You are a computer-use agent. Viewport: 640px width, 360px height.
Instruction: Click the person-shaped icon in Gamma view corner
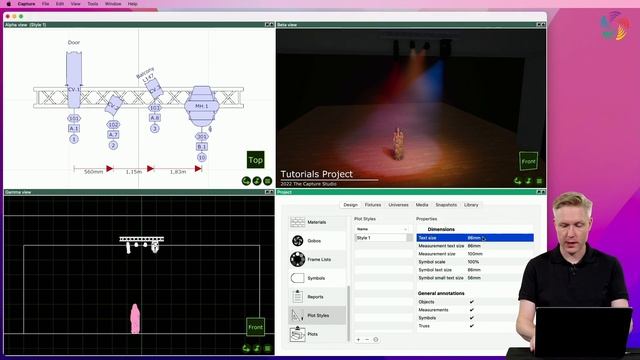pyautogui.click(x=257, y=348)
